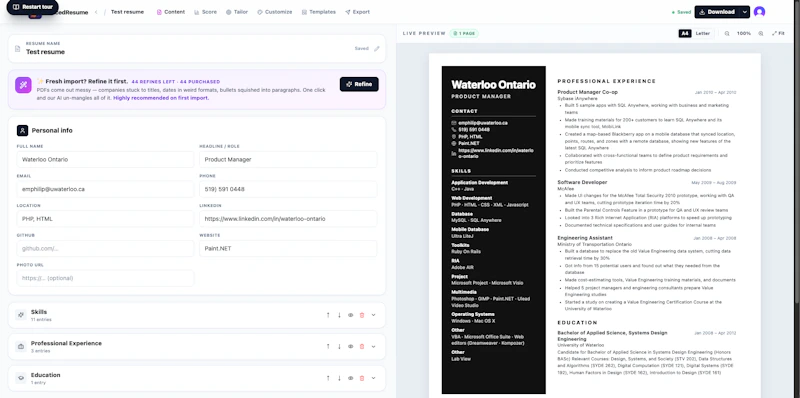Viewport: 800px width, 398px height.
Task: Click the Skills section icon
Action: [x=21, y=315]
